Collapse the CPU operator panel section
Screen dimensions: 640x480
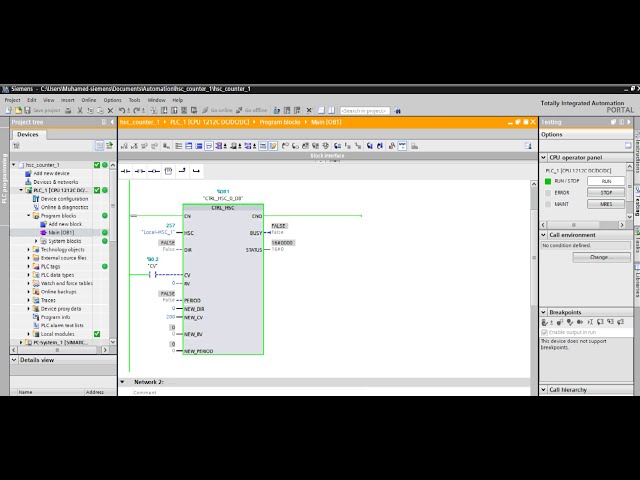pyautogui.click(x=544, y=158)
